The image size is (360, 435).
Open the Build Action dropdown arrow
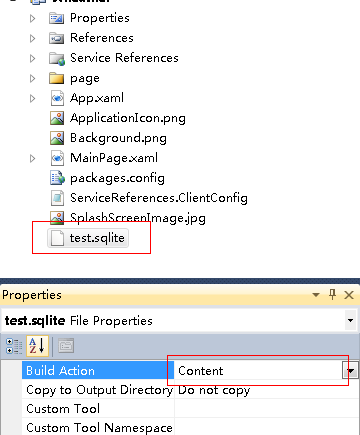pyautogui.click(x=350, y=371)
